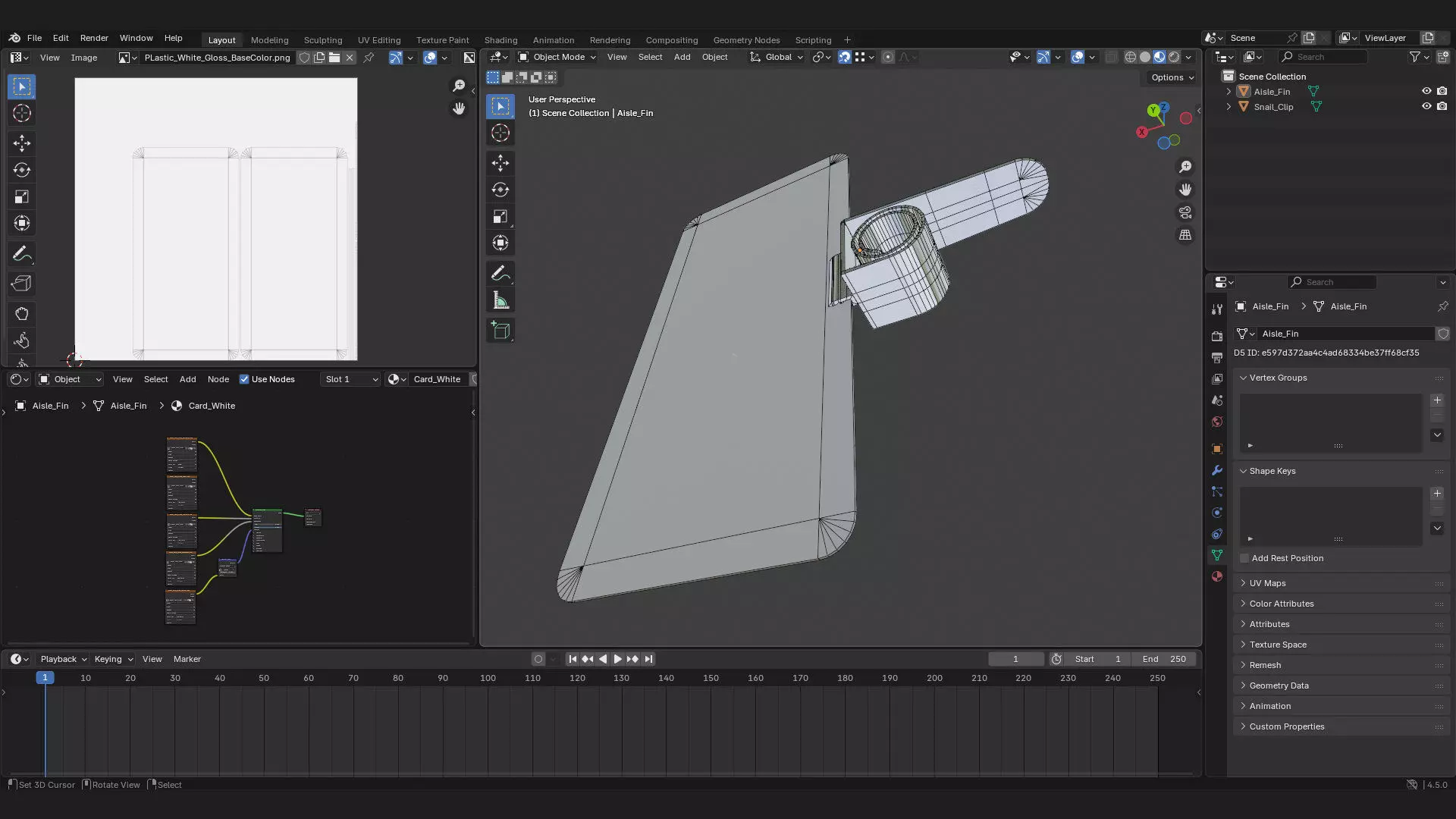The height and width of the screenshot is (819, 1456).
Task: Switch to the Modeling workspace tab
Action: [269, 40]
